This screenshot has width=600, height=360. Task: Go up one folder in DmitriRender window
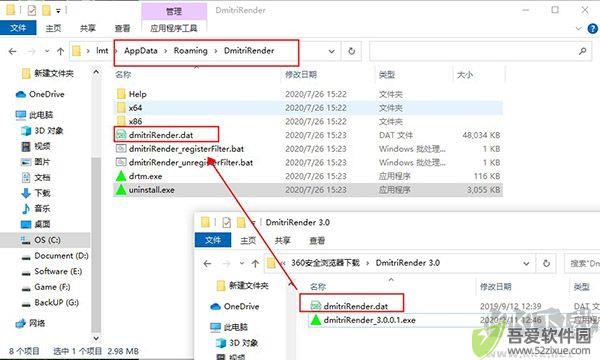click(60, 51)
